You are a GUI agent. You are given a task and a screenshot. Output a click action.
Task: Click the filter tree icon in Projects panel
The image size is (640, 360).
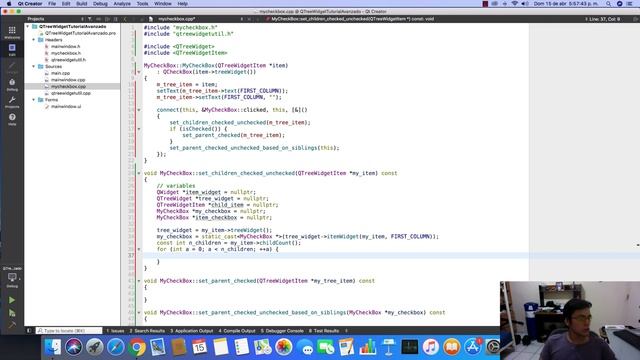point(90,19)
